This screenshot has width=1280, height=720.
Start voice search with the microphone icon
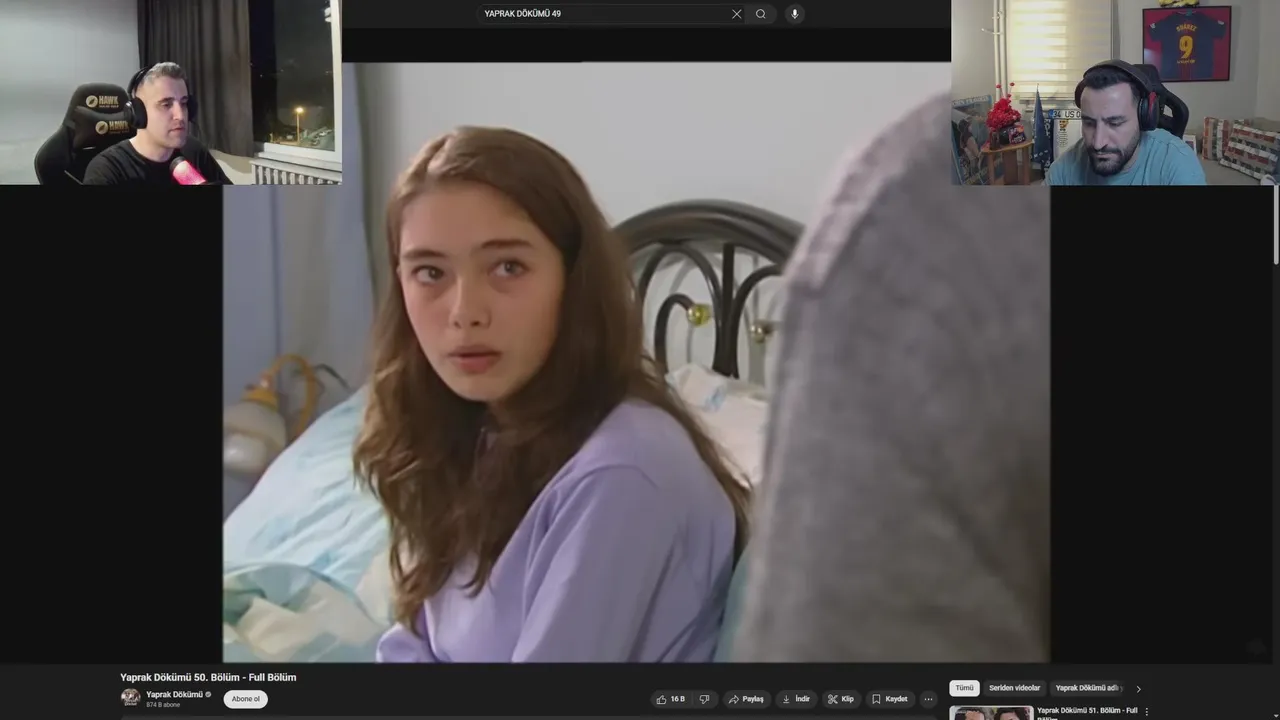point(794,14)
